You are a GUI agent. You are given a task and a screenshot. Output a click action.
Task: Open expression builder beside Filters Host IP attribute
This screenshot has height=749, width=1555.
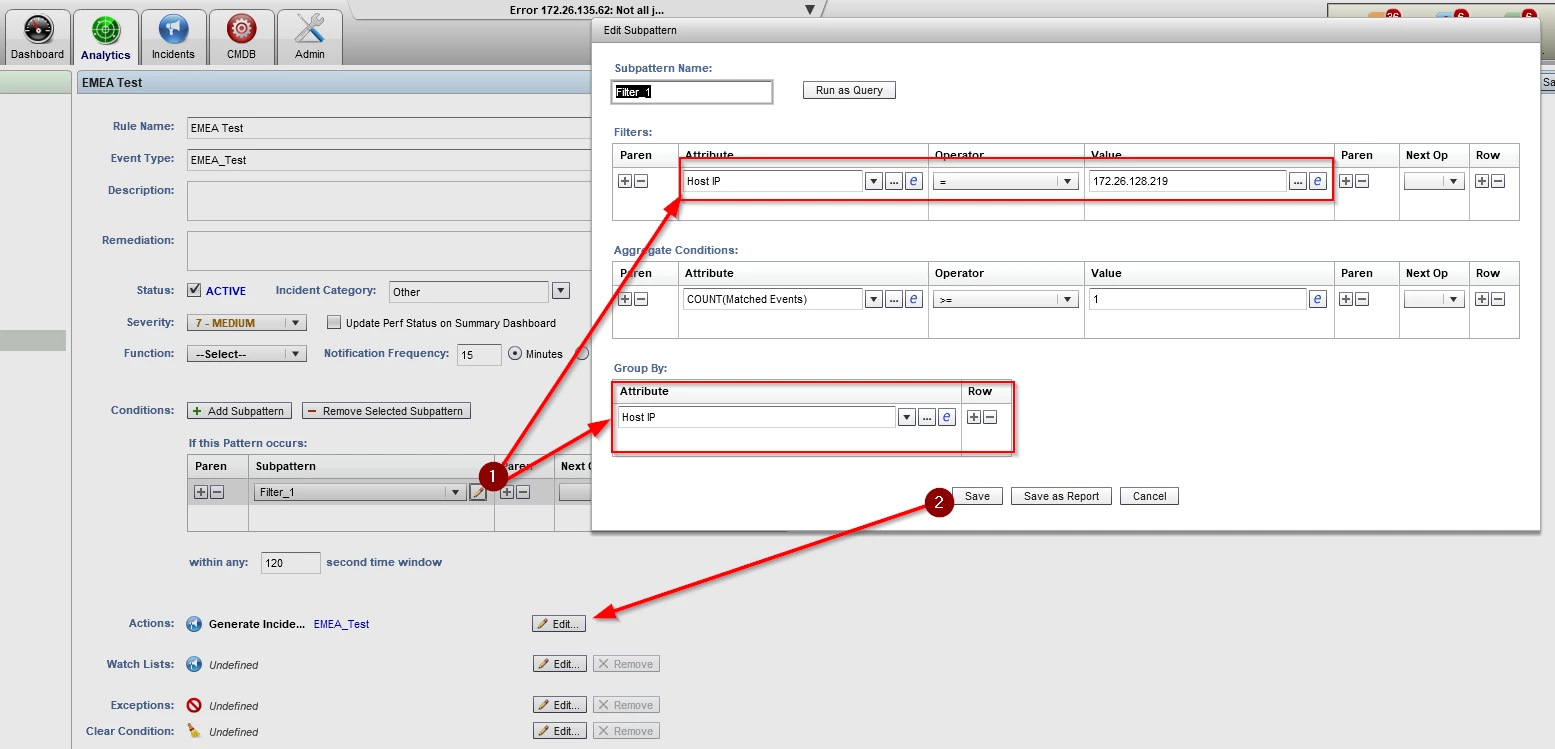914,181
